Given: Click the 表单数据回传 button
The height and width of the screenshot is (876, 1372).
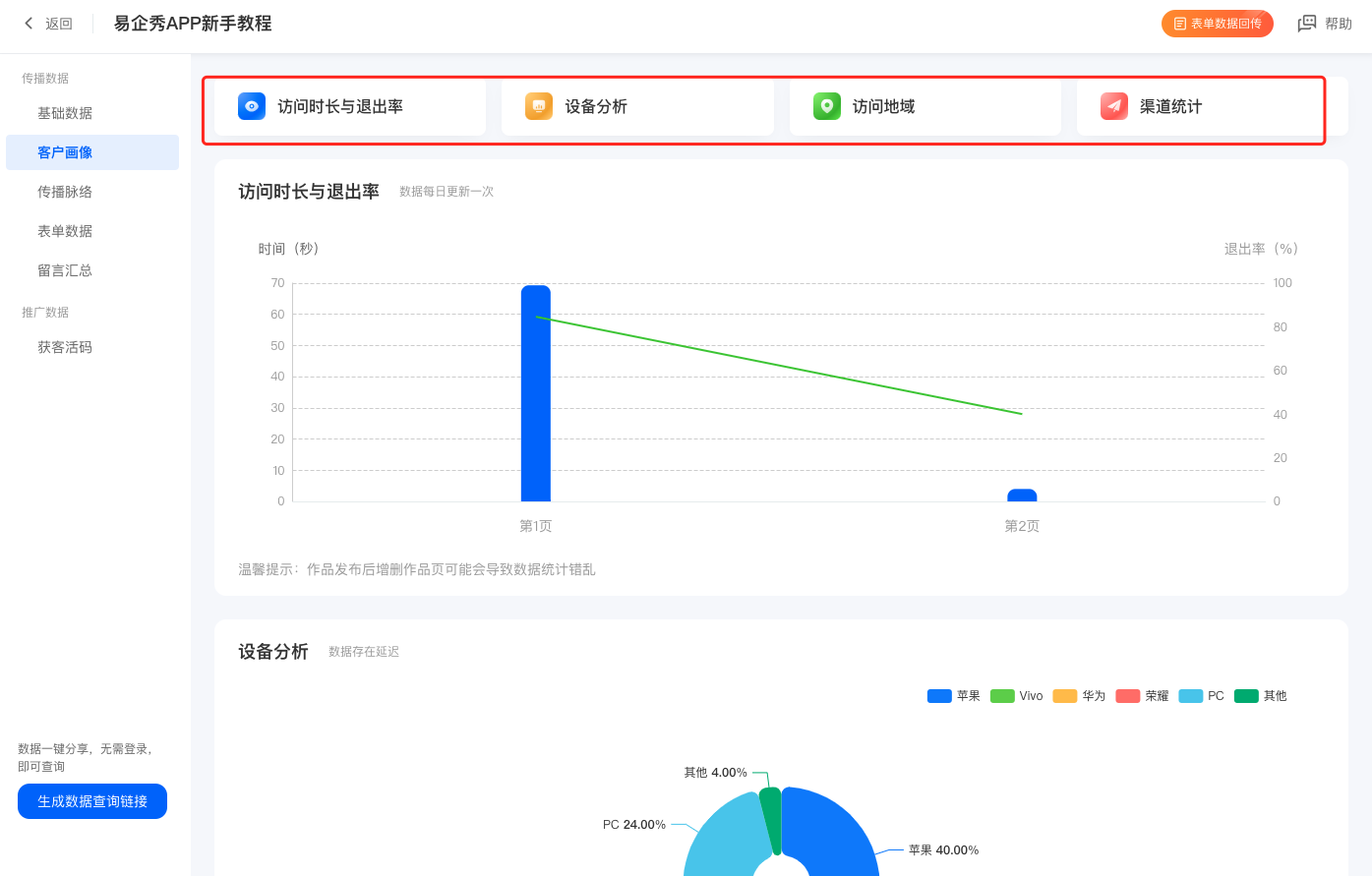Looking at the screenshot, I should pyautogui.click(x=1218, y=24).
